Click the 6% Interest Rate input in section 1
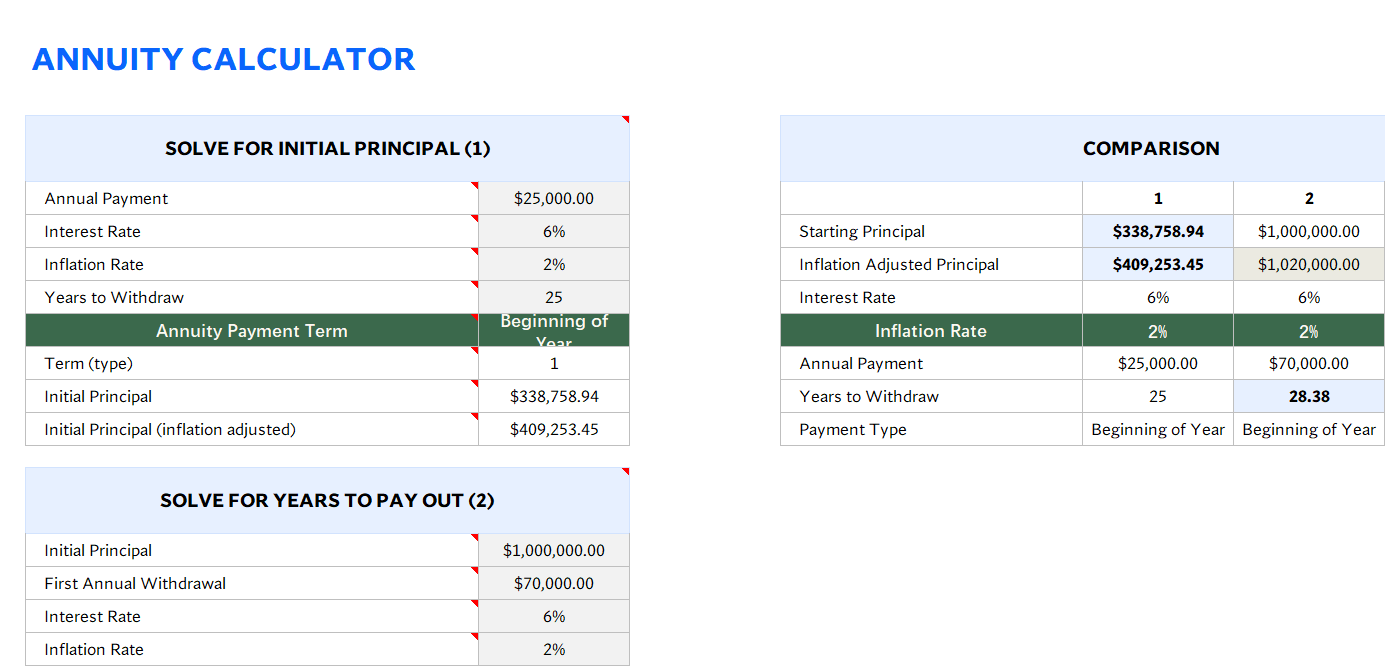 pos(554,231)
